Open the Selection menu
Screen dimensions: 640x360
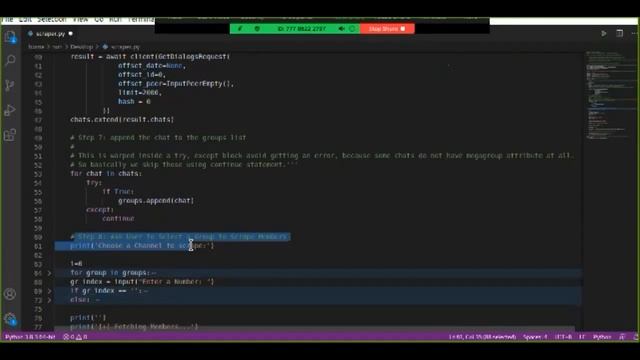point(52,20)
